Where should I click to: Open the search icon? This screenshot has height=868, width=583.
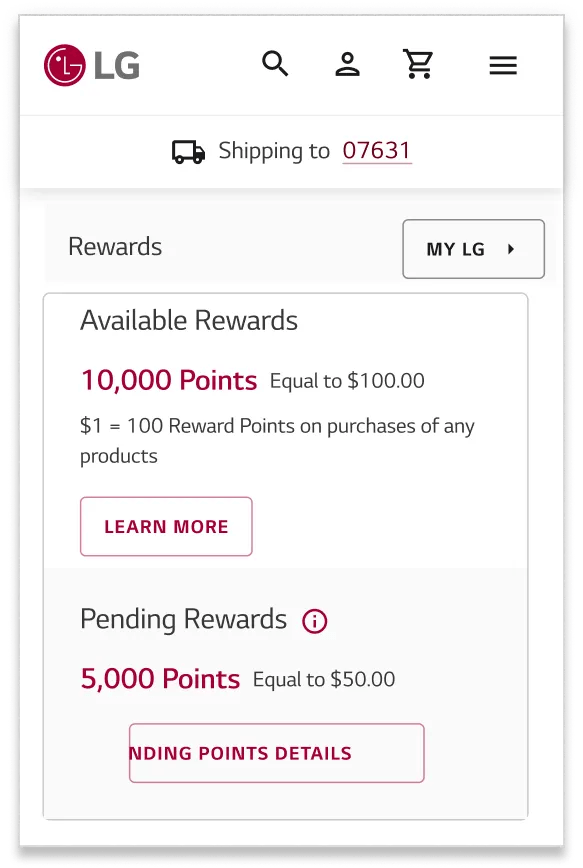click(x=275, y=63)
